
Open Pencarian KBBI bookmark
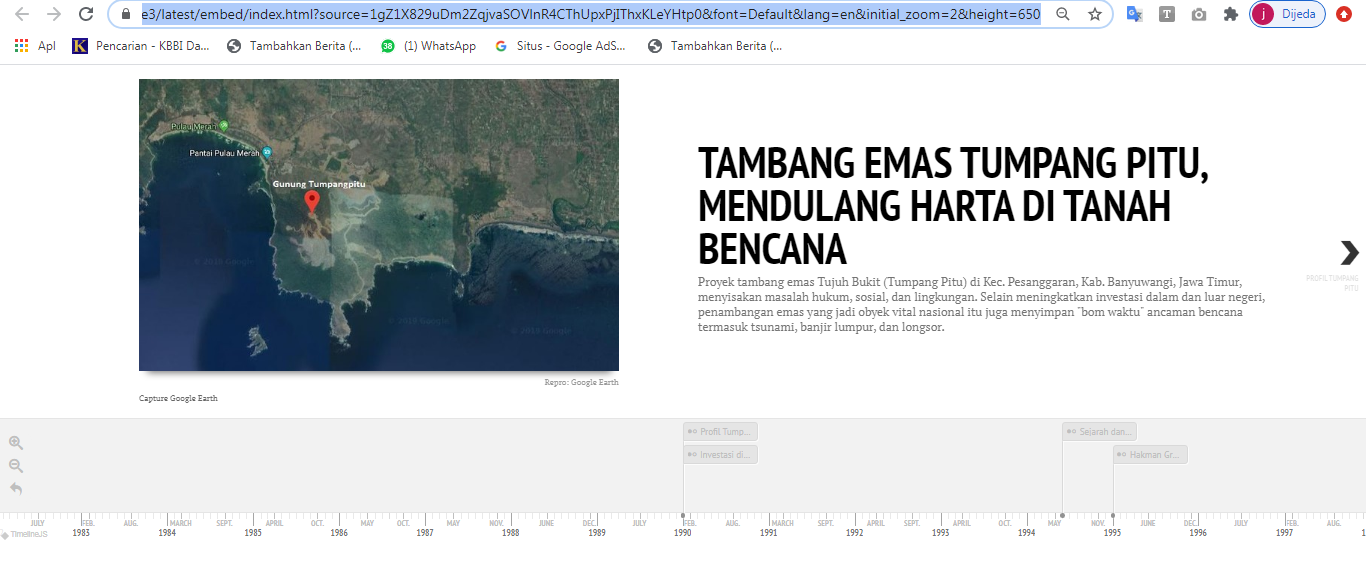tap(141, 46)
